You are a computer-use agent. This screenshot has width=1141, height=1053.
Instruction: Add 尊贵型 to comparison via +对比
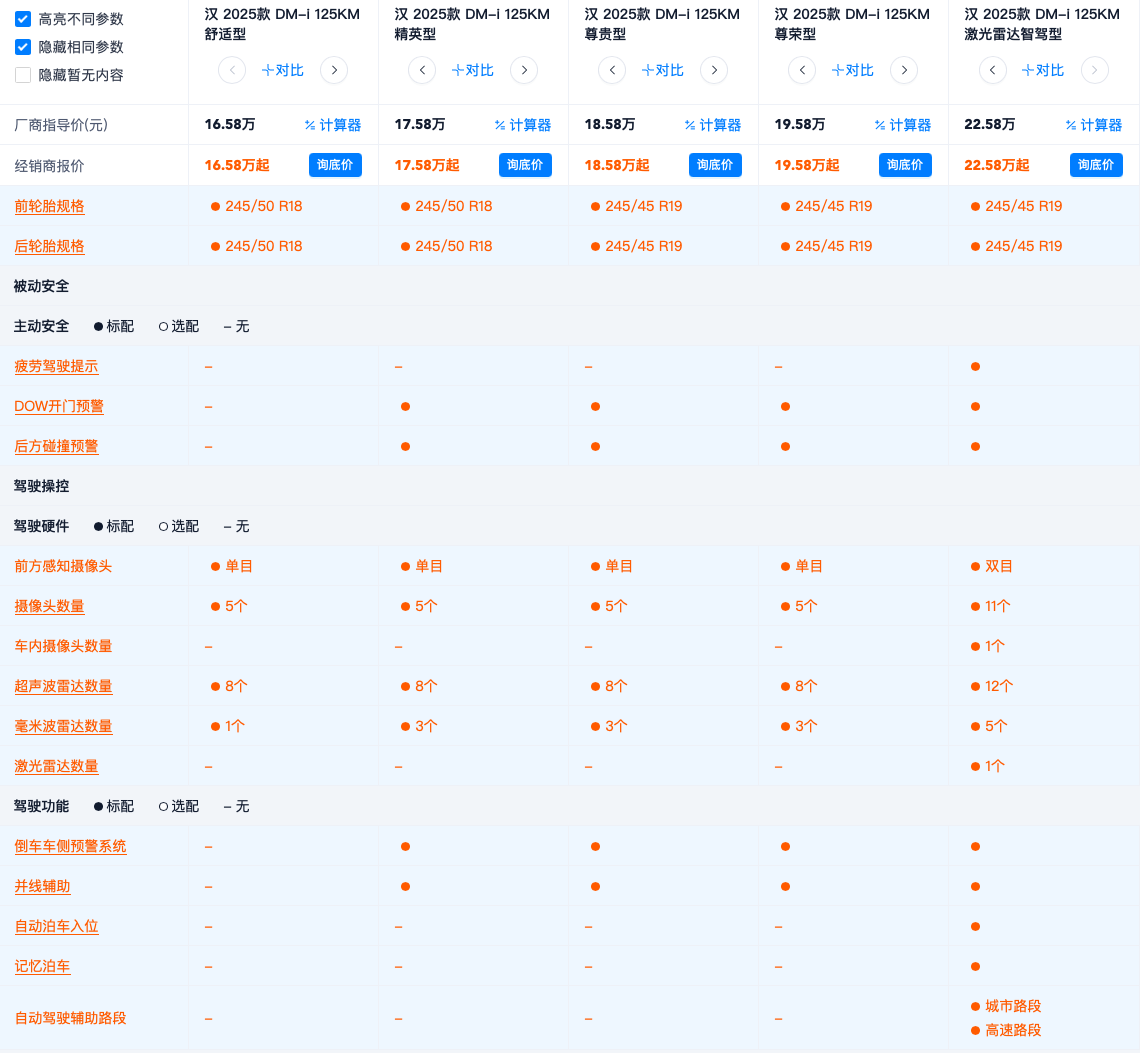pos(662,71)
